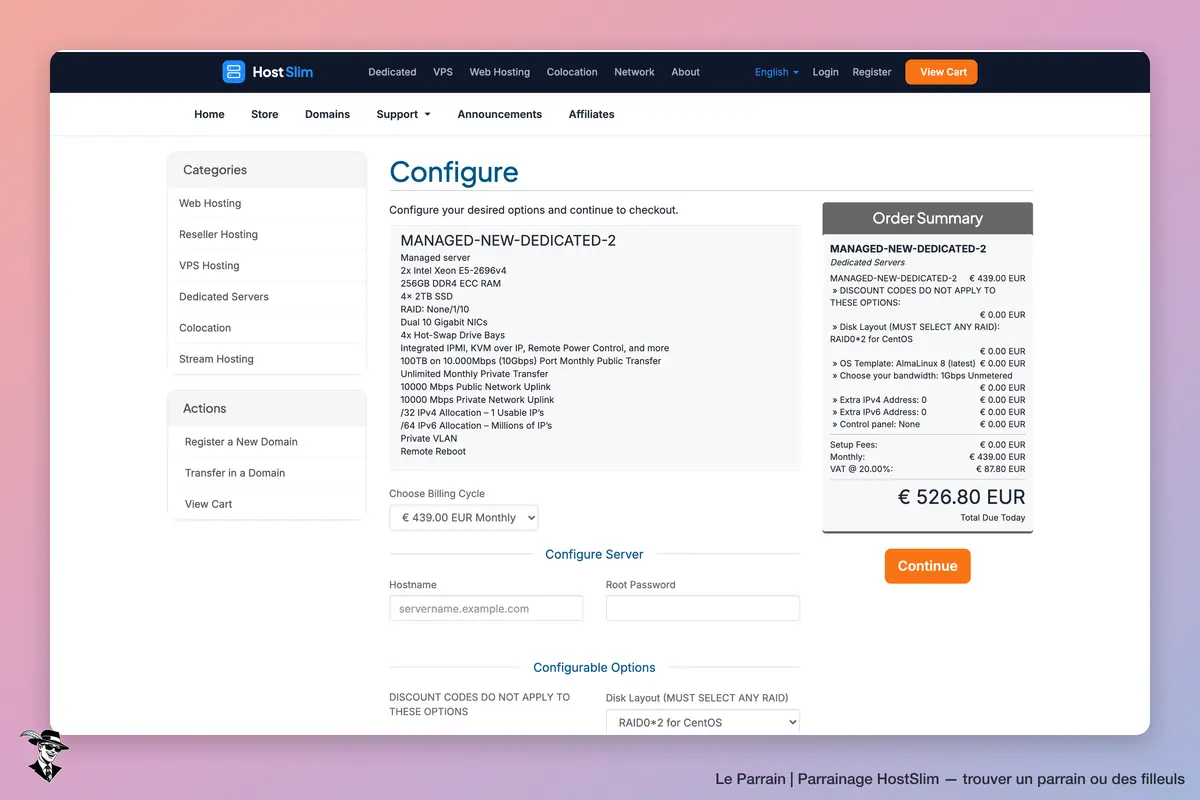Select VPS Hosting category
The height and width of the screenshot is (800, 1200).
click(x=266, y=265)
